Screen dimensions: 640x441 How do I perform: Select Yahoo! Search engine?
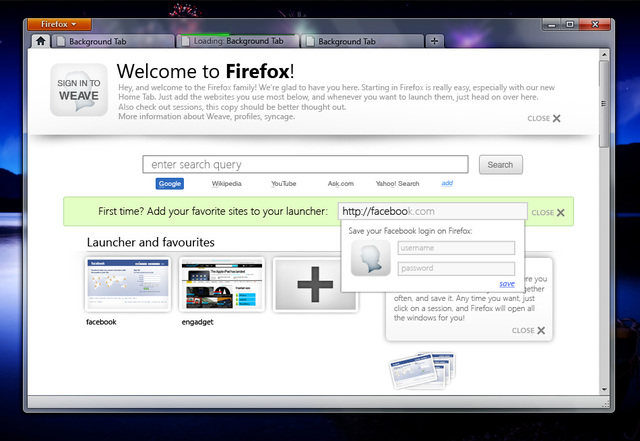click(x=398, y=184)
